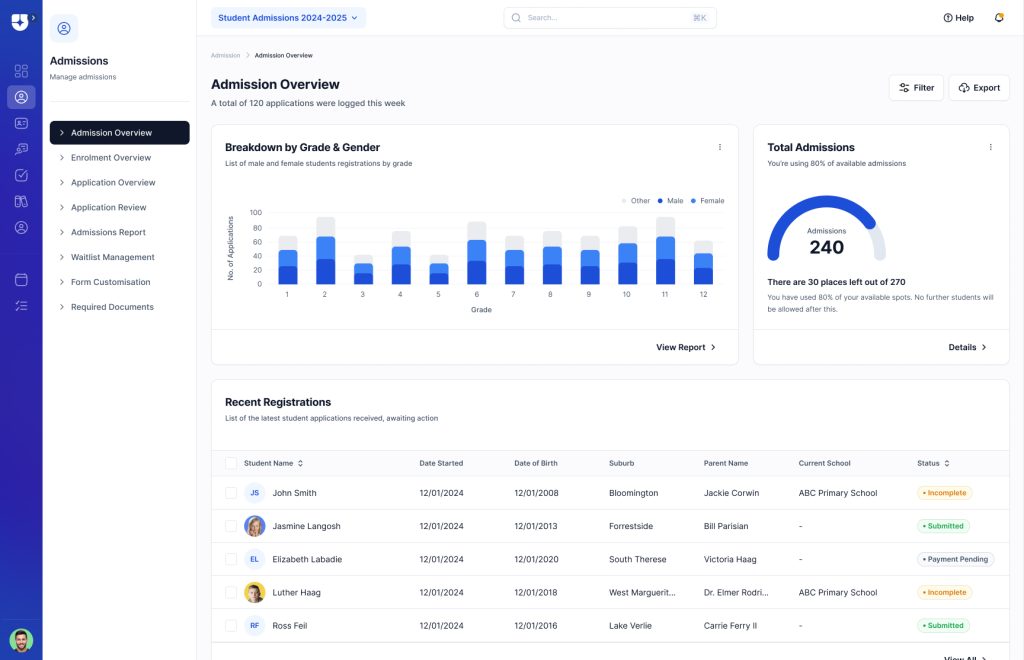Click the Search input field
This screenshot has width=1024, height=660.
click(610, 18)
